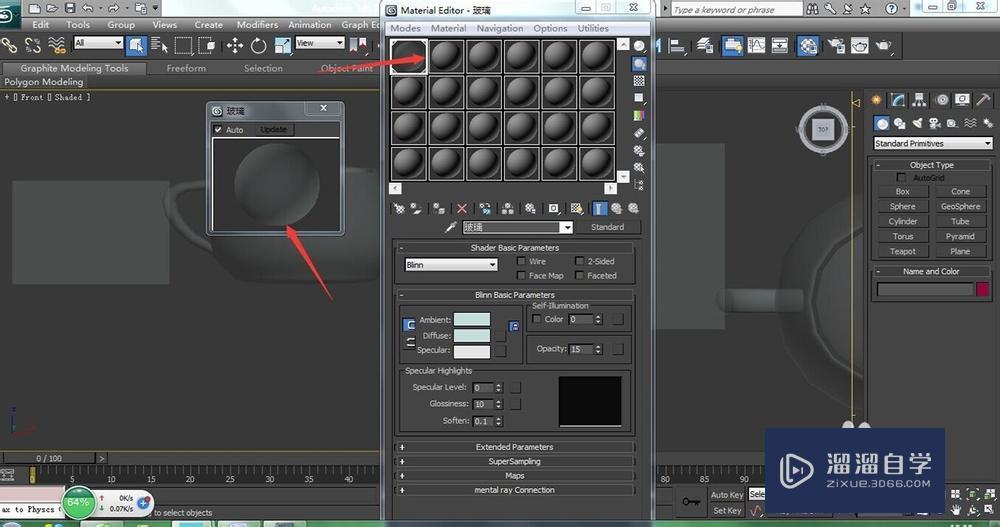Enable the AutoGrid checkbox
This screenshot has height=527, width=1000.
click(x=902, y=178)
